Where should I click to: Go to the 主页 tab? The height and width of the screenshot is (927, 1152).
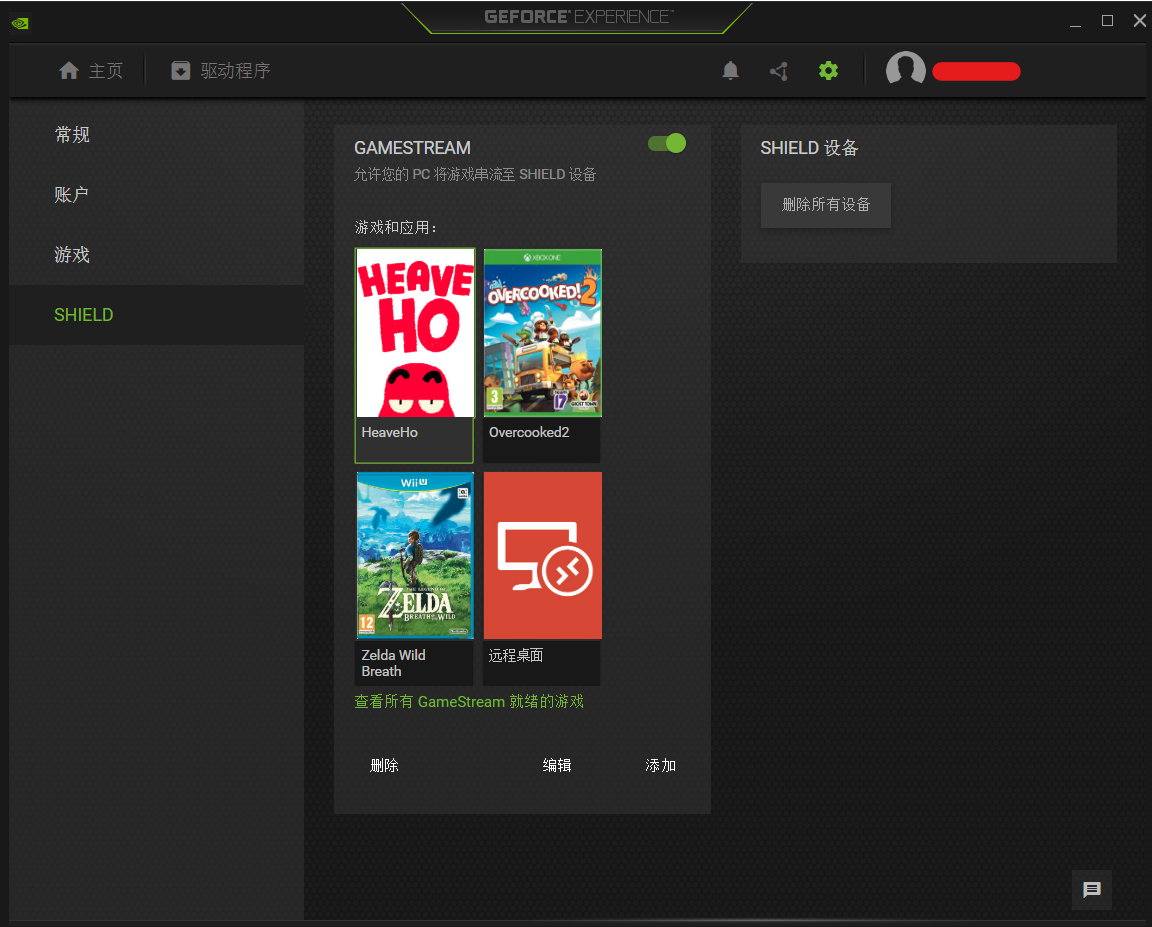91,71
